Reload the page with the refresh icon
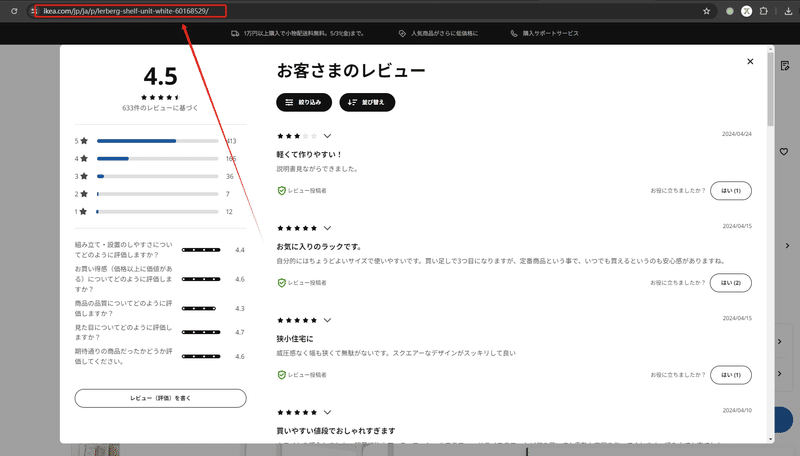Viewport: 800px width, 456px height. click(14, 11)
